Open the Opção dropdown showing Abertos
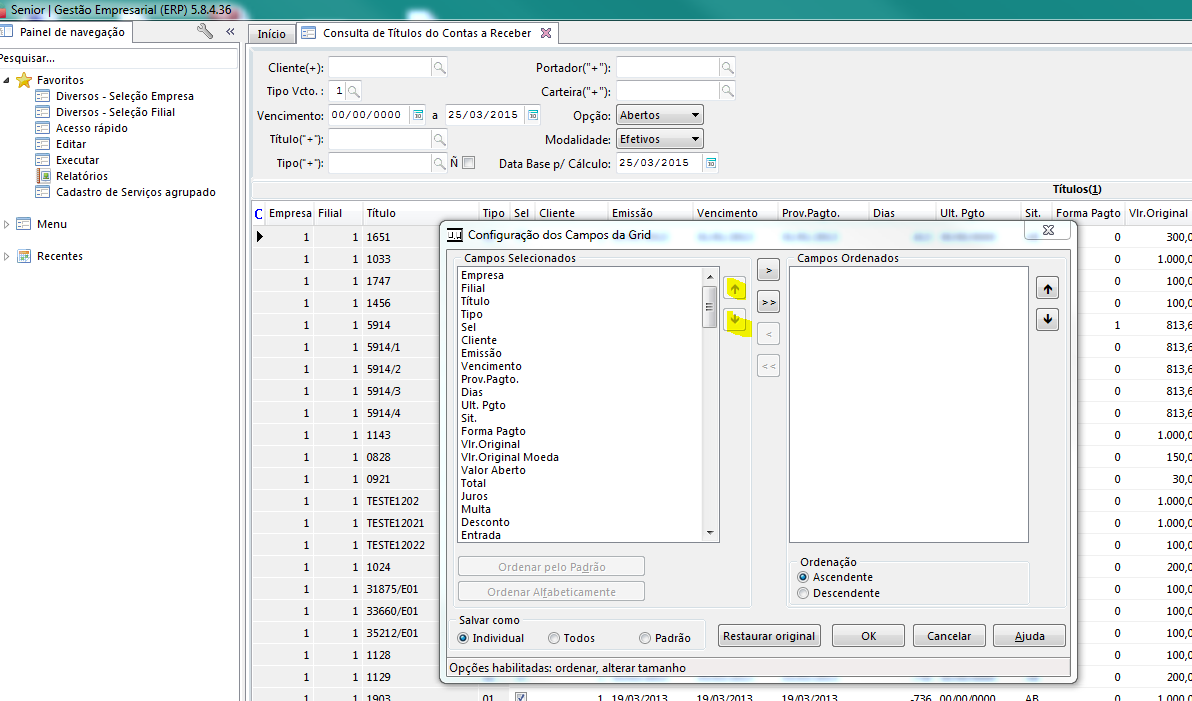 click(x=660, y=115)
